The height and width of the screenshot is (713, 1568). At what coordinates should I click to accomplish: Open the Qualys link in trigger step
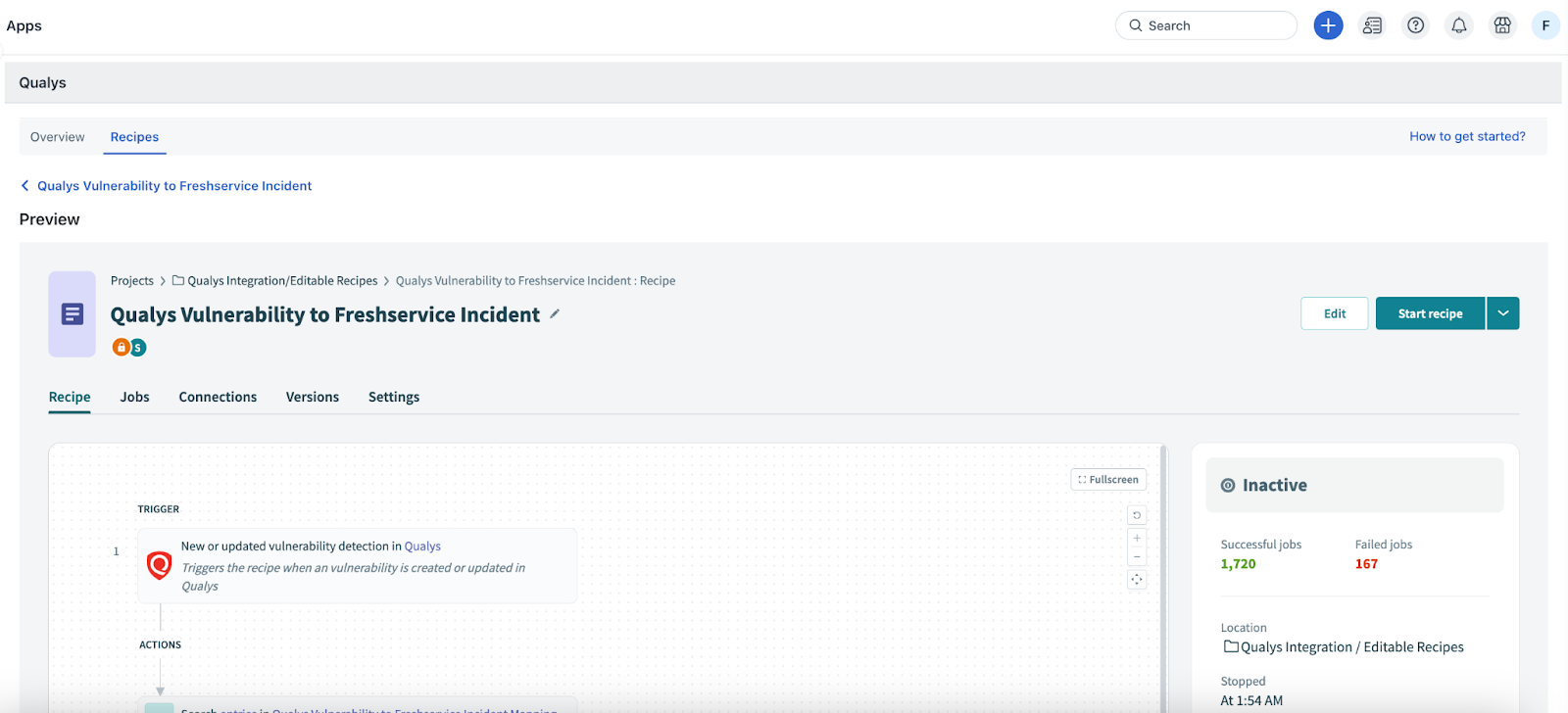pos(422,547)
